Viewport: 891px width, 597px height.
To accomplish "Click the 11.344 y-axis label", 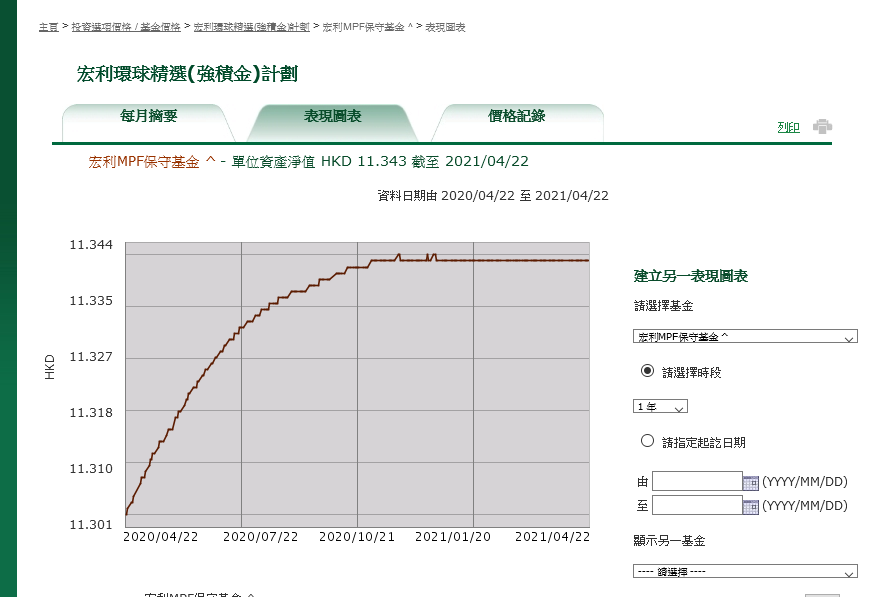I will click(91, 245).
